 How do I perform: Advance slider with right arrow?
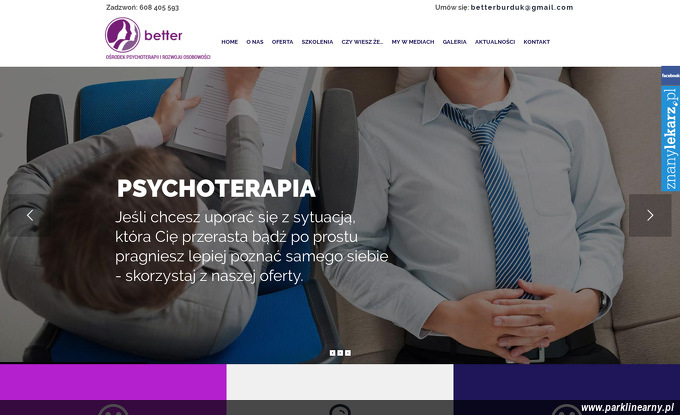pyautogui.click(x=650, y=215)
